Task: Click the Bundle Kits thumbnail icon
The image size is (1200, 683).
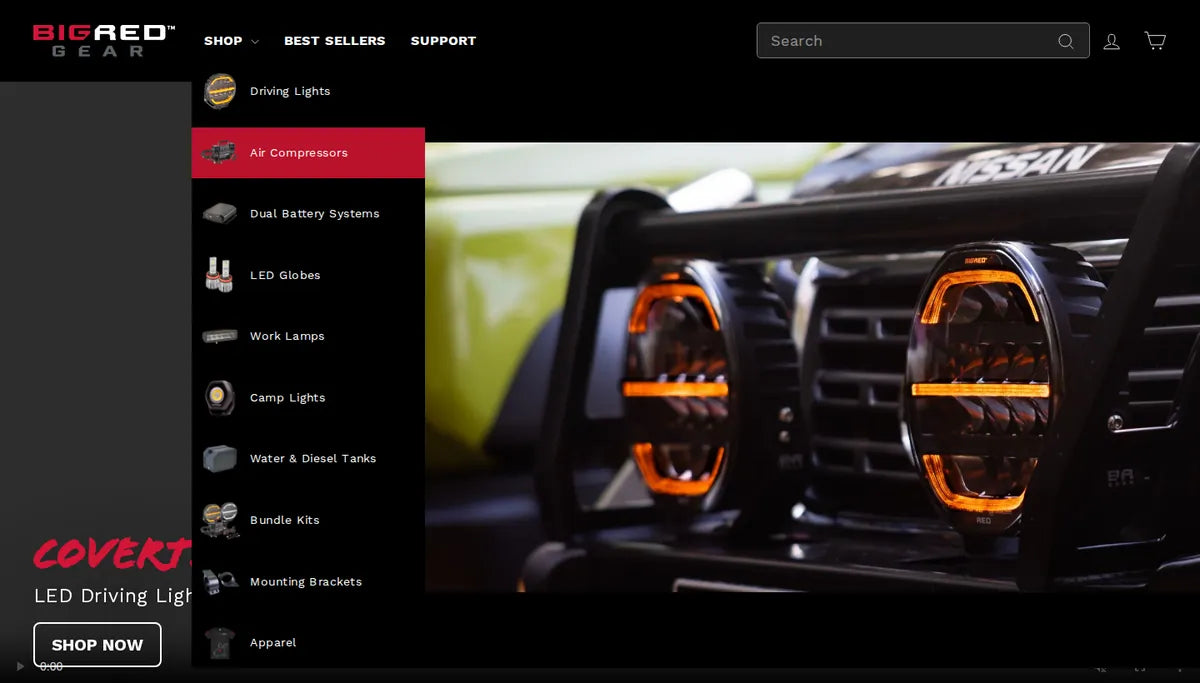Action: click(x=220, y=520)
